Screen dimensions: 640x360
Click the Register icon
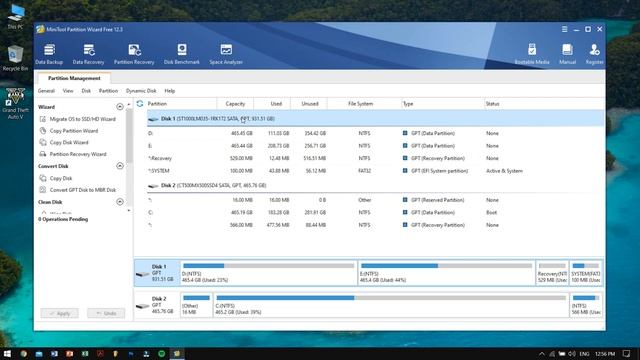point(594,54)
